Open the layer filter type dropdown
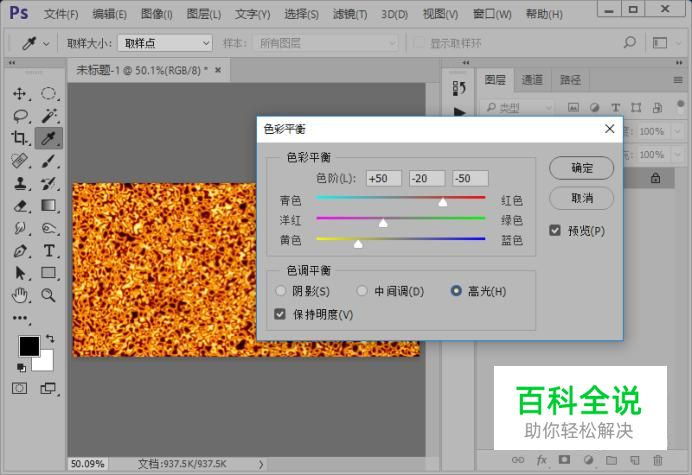 pyautogui.click(x=516, y=107)
